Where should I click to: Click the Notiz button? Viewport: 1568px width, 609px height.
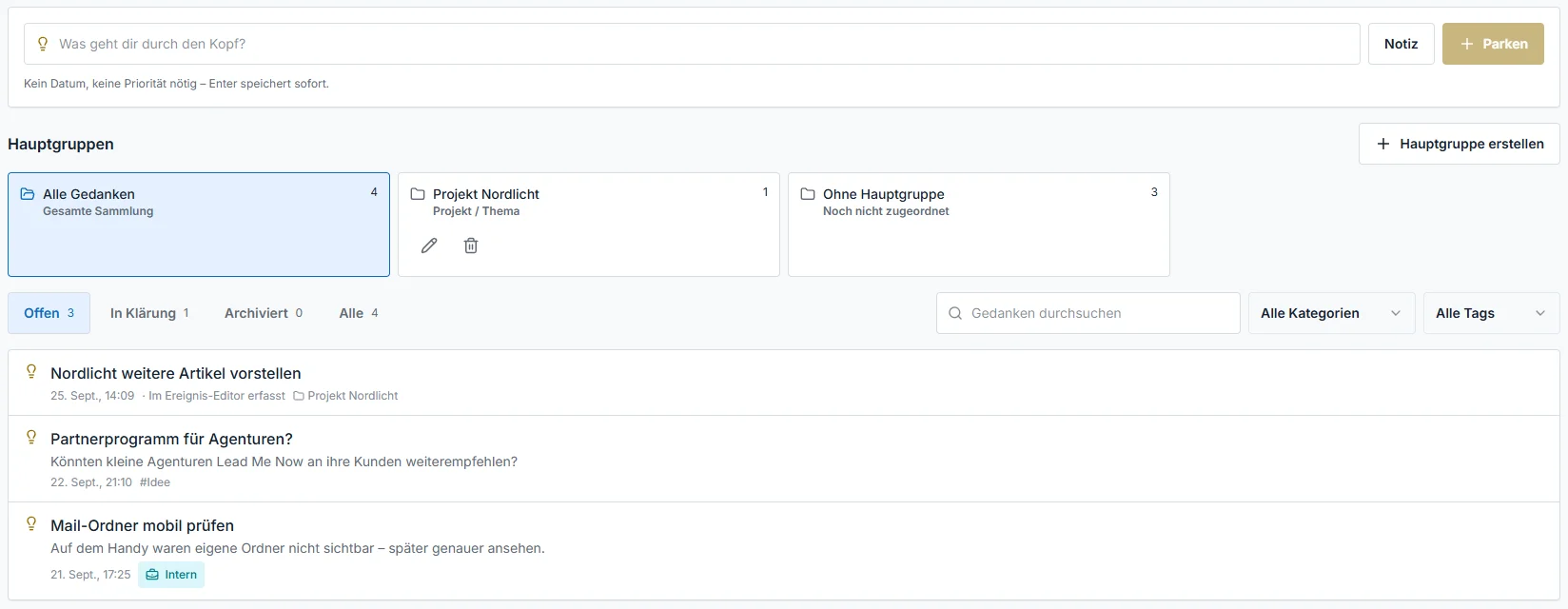click(x=1401, y=44)
